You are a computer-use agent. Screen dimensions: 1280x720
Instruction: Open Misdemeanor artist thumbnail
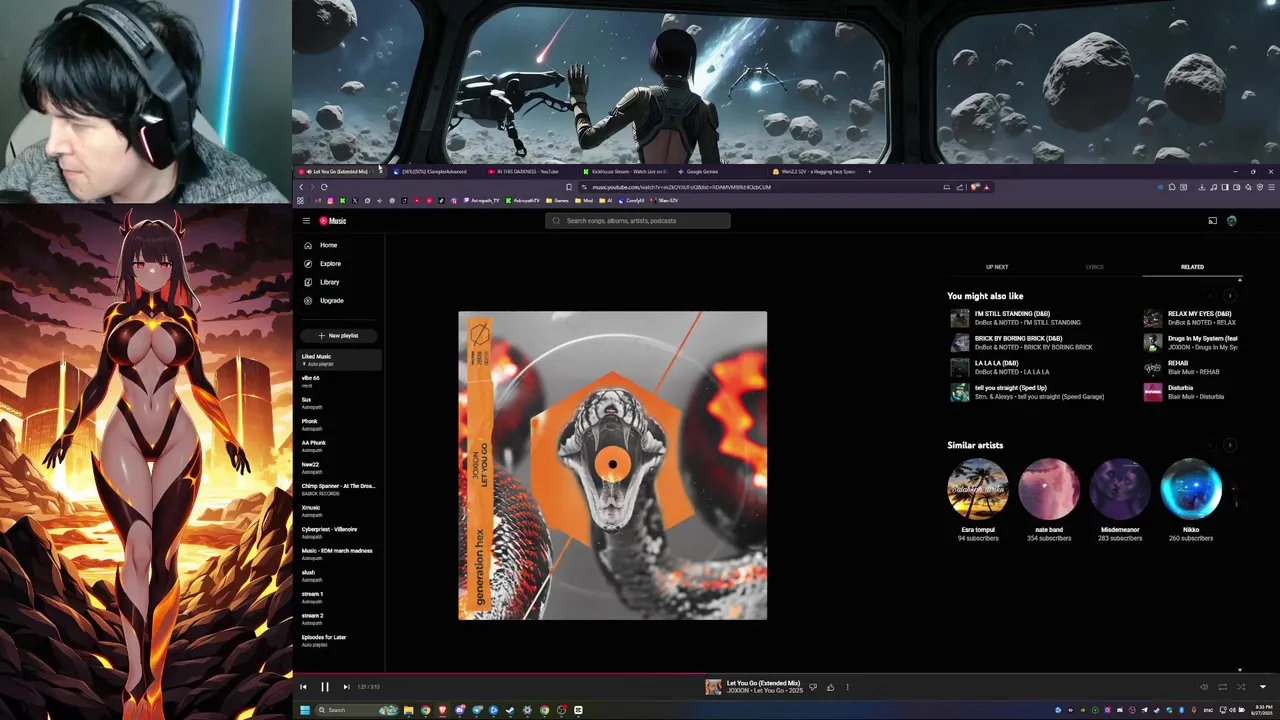click(1120, 489)
